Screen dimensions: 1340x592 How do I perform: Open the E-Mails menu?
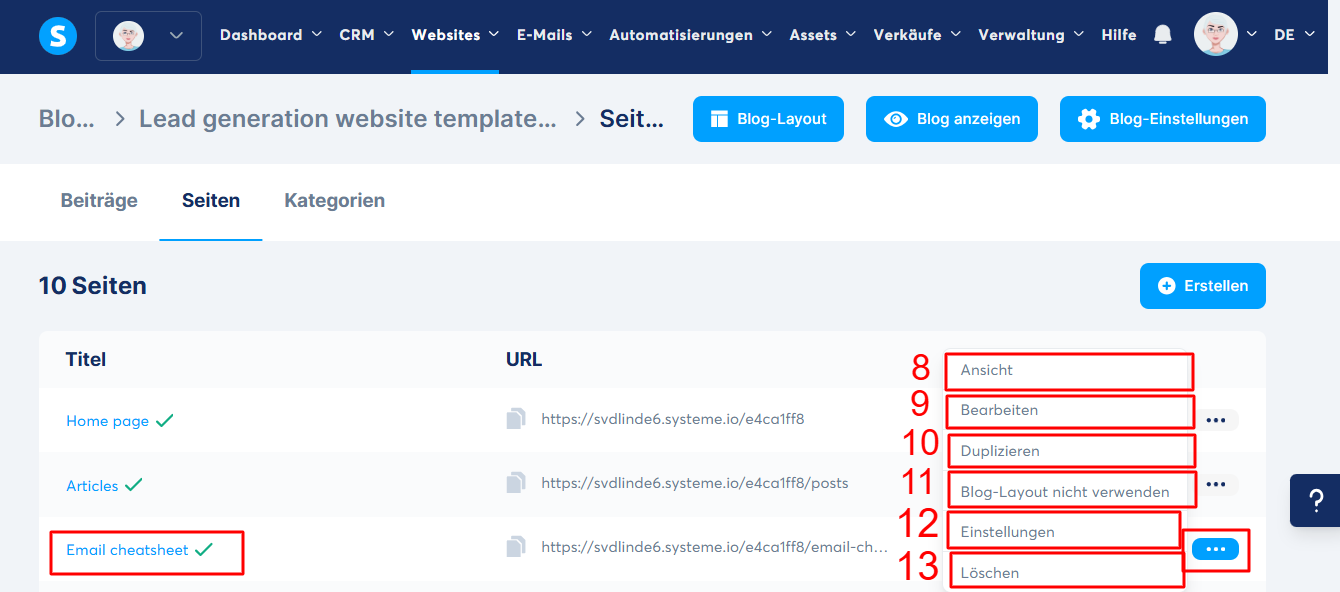554,35
